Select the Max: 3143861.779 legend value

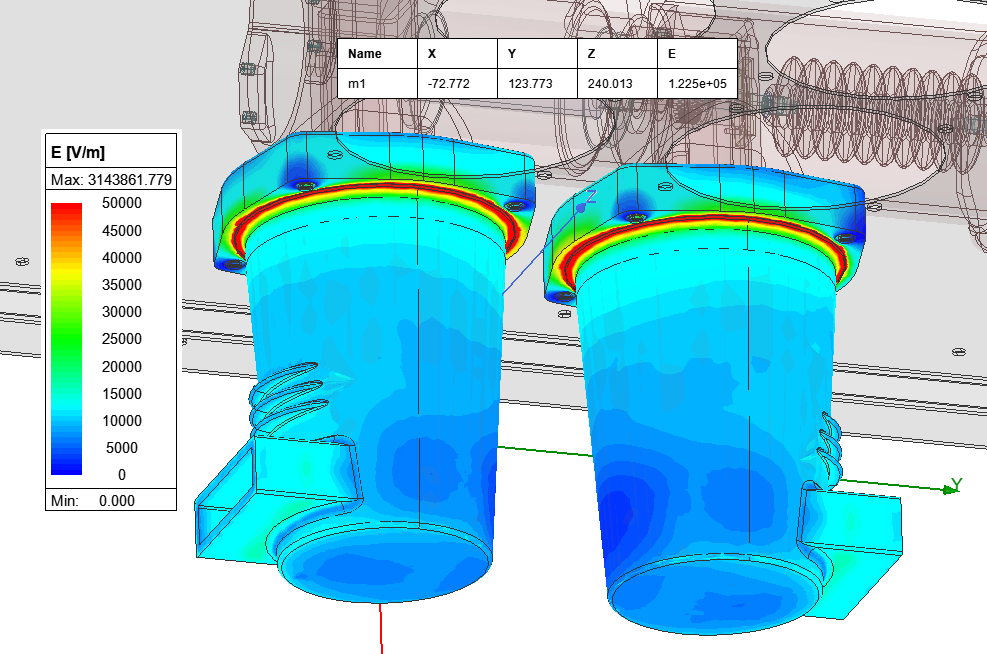[x=111, y=179]
